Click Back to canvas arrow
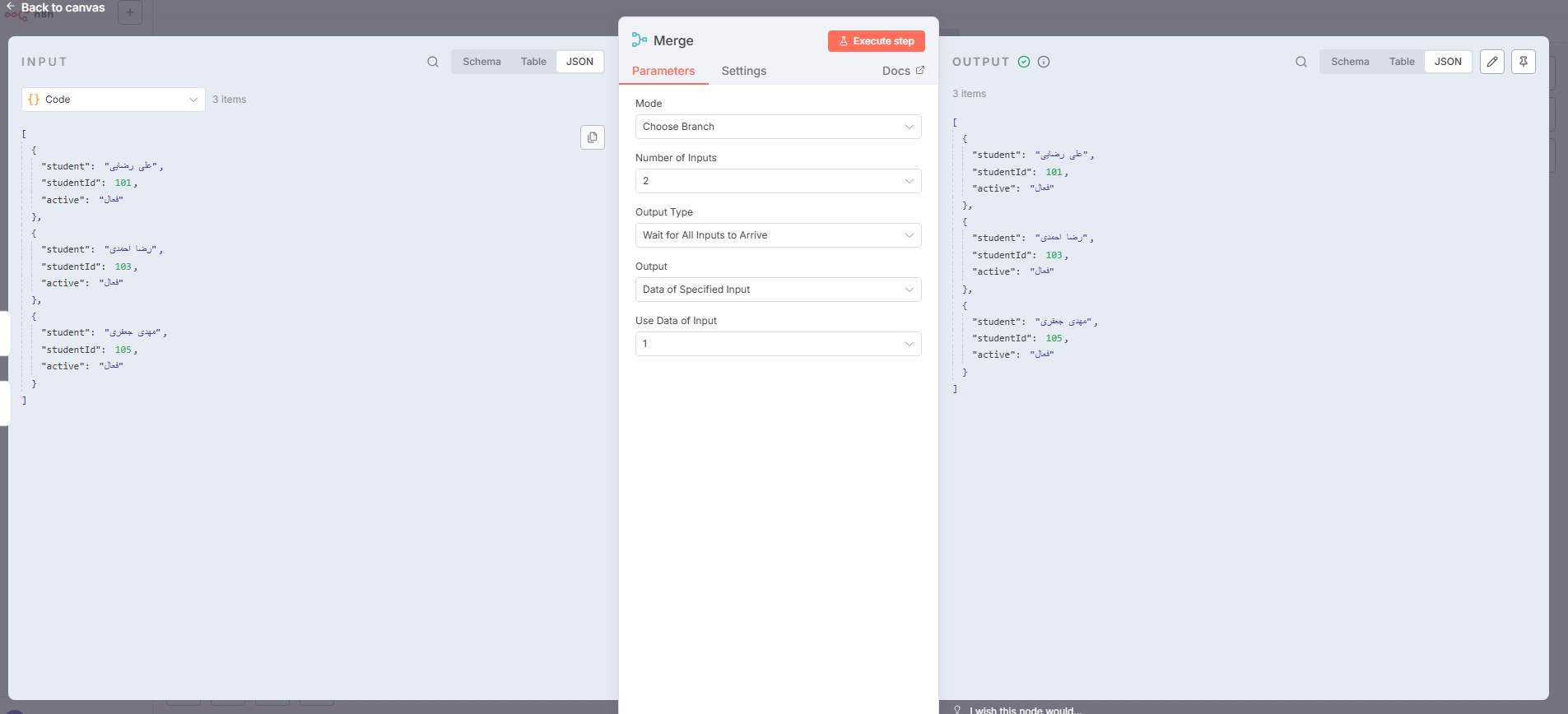The image size is (1568, 714). click(x=11, y=7)
